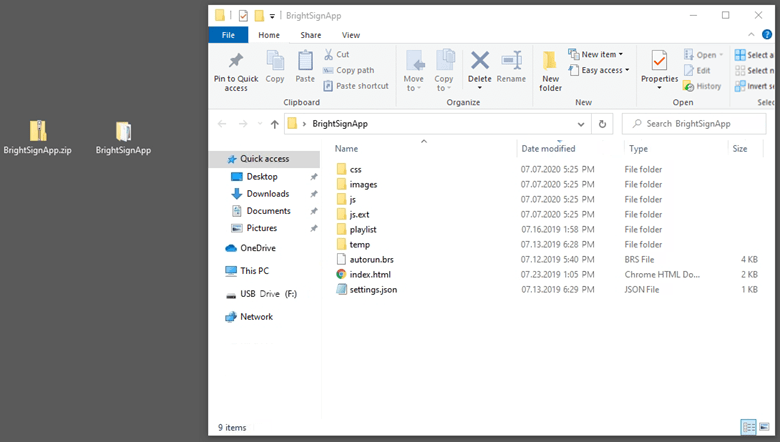Screen dimensions: 780x442
Task: Open Pictures in navigation pane
Action: click(262, 228)
